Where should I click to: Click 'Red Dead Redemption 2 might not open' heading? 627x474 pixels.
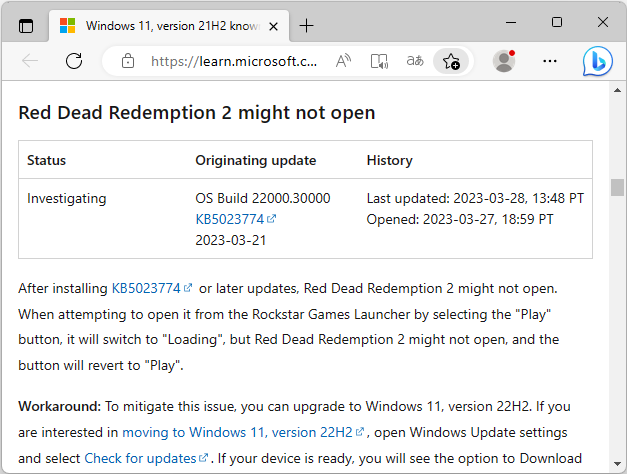point(197,112)
